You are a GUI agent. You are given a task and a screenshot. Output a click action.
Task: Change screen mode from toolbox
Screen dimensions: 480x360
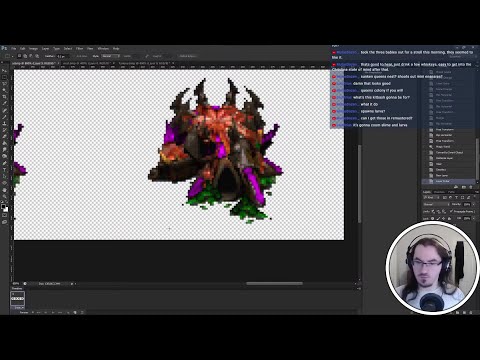coord(5,222)
